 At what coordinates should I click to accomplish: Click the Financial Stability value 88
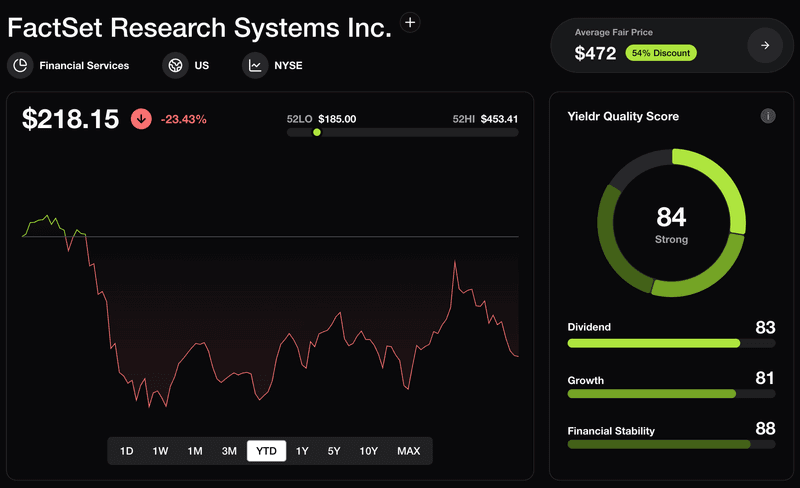point(765,428)
